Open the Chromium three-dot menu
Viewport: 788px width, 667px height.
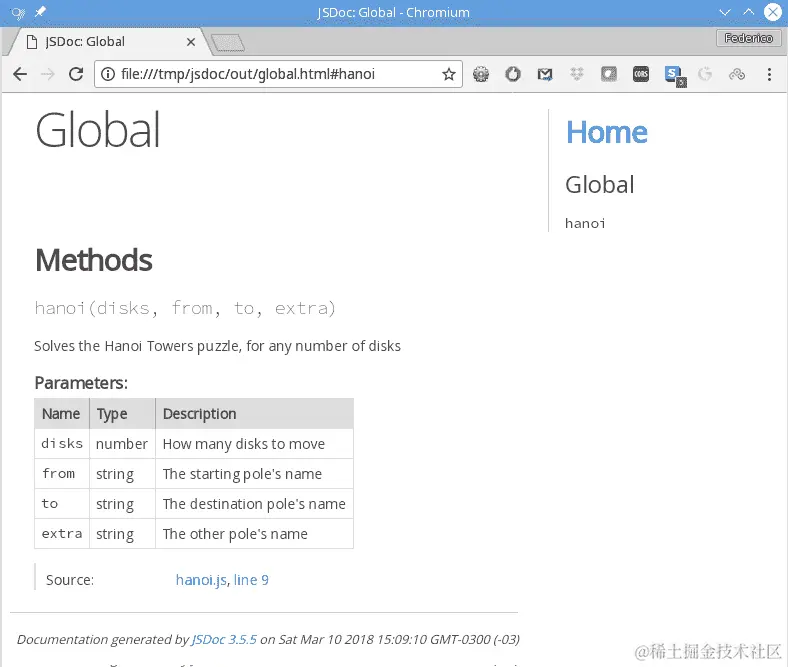769,74
